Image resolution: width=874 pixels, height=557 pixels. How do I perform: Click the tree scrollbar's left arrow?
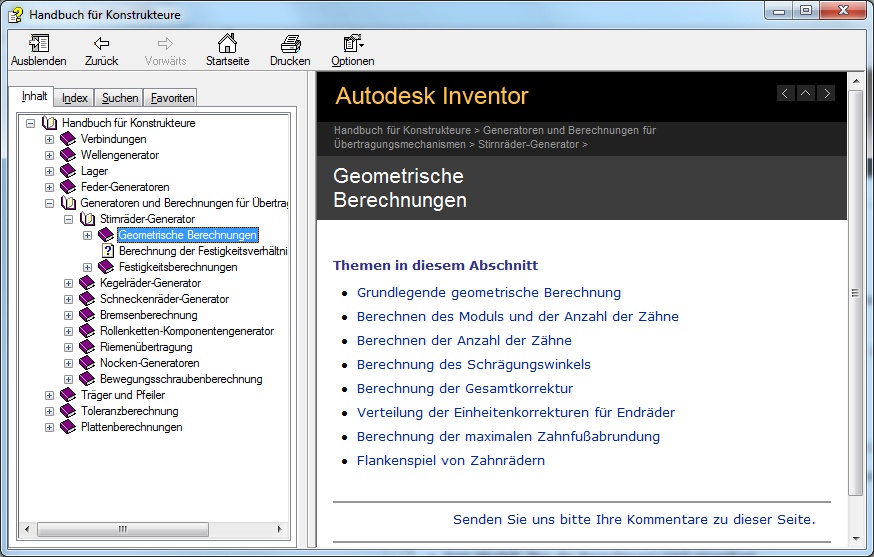[27, 529]
